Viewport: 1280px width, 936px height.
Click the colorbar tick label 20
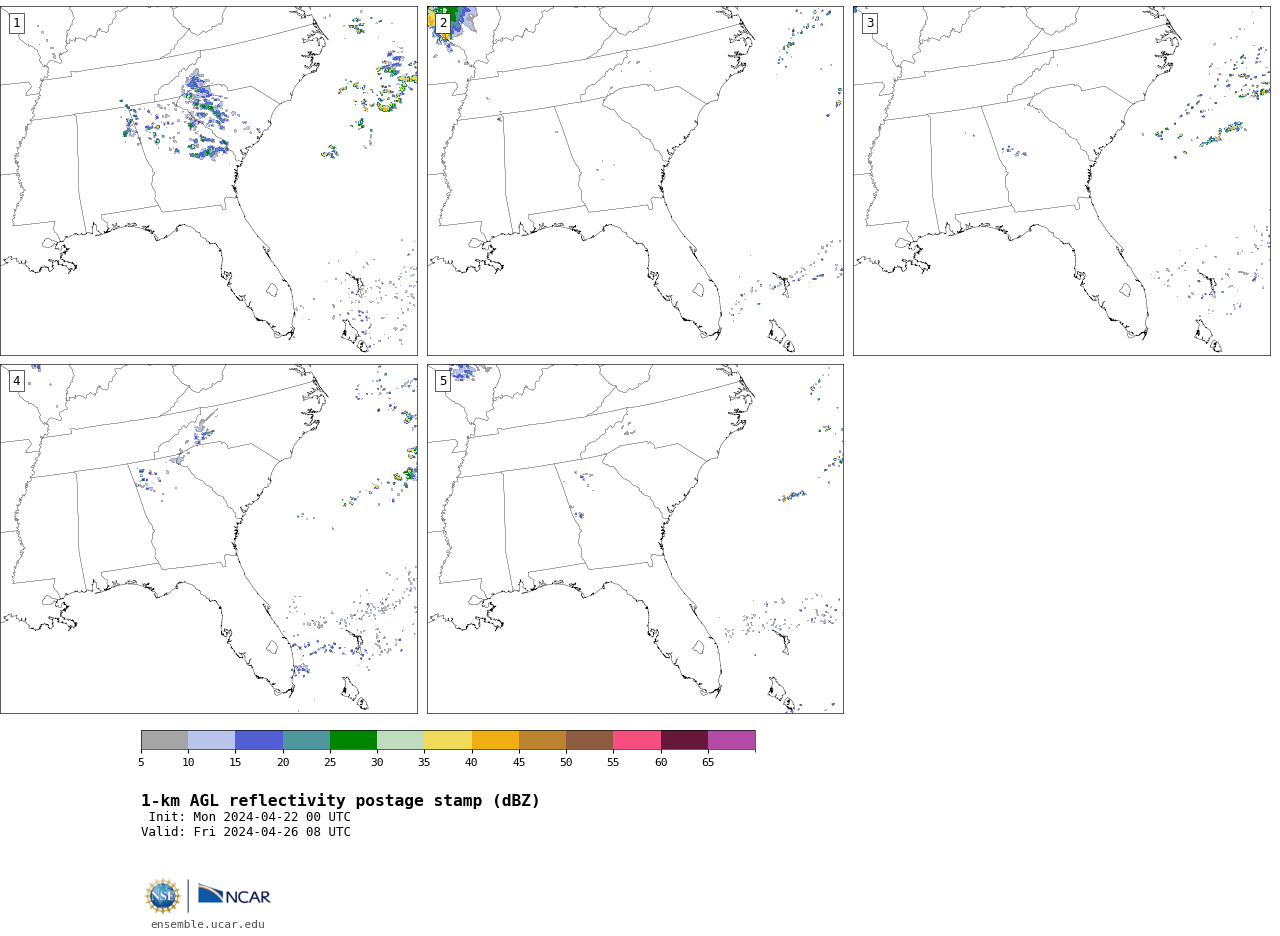pos(283,763)
